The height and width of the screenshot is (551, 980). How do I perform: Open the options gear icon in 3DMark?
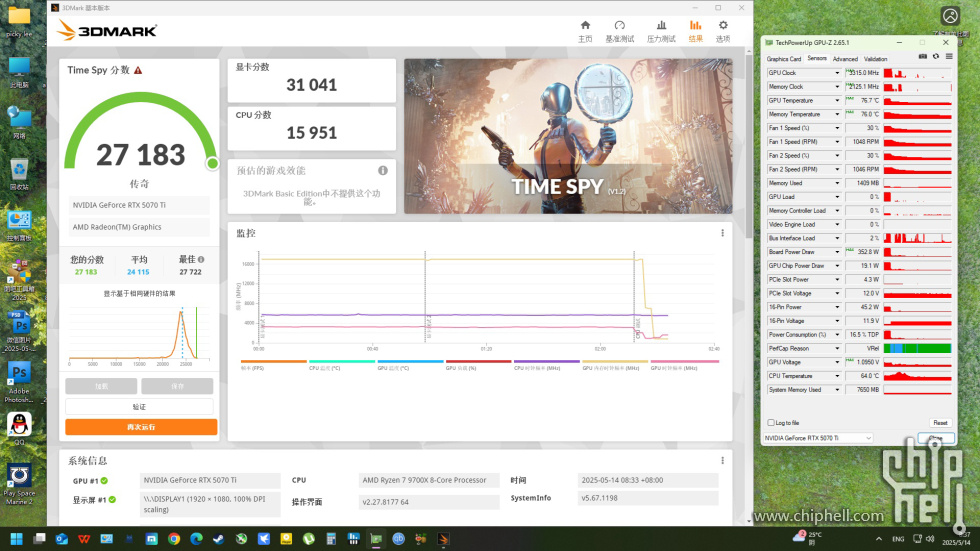click(x=722, y=30)
